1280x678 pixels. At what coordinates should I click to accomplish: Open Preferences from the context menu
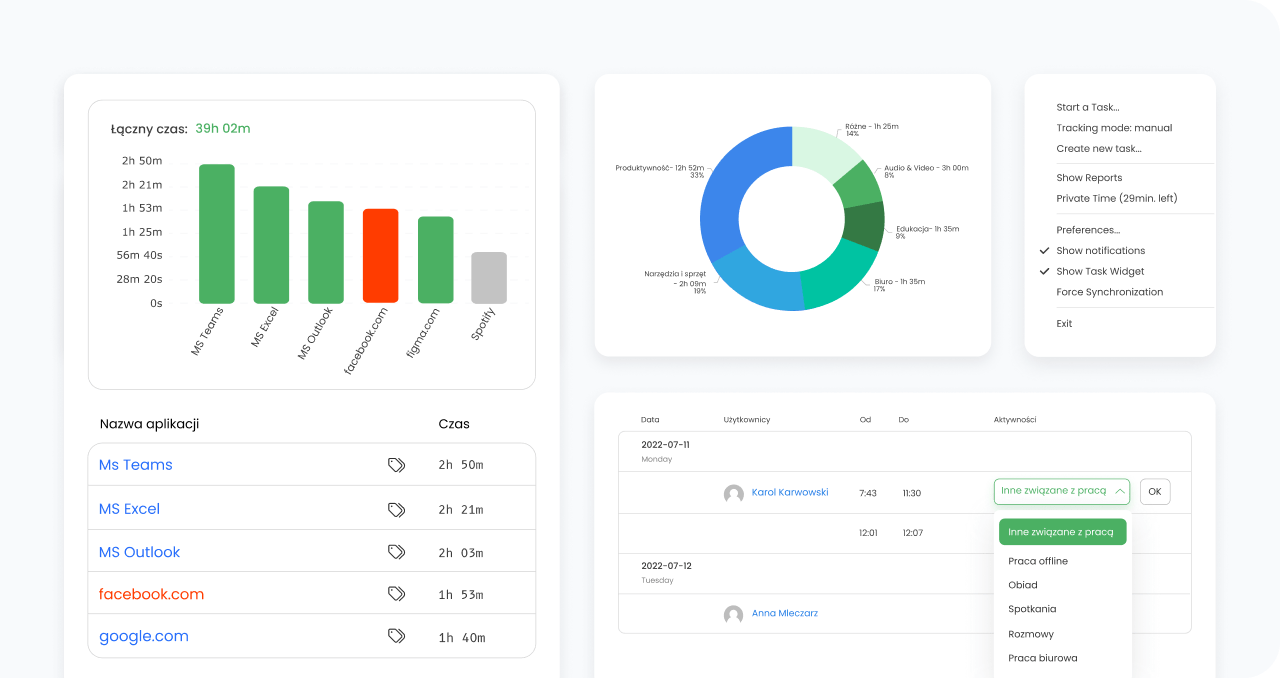[1088, 230]
